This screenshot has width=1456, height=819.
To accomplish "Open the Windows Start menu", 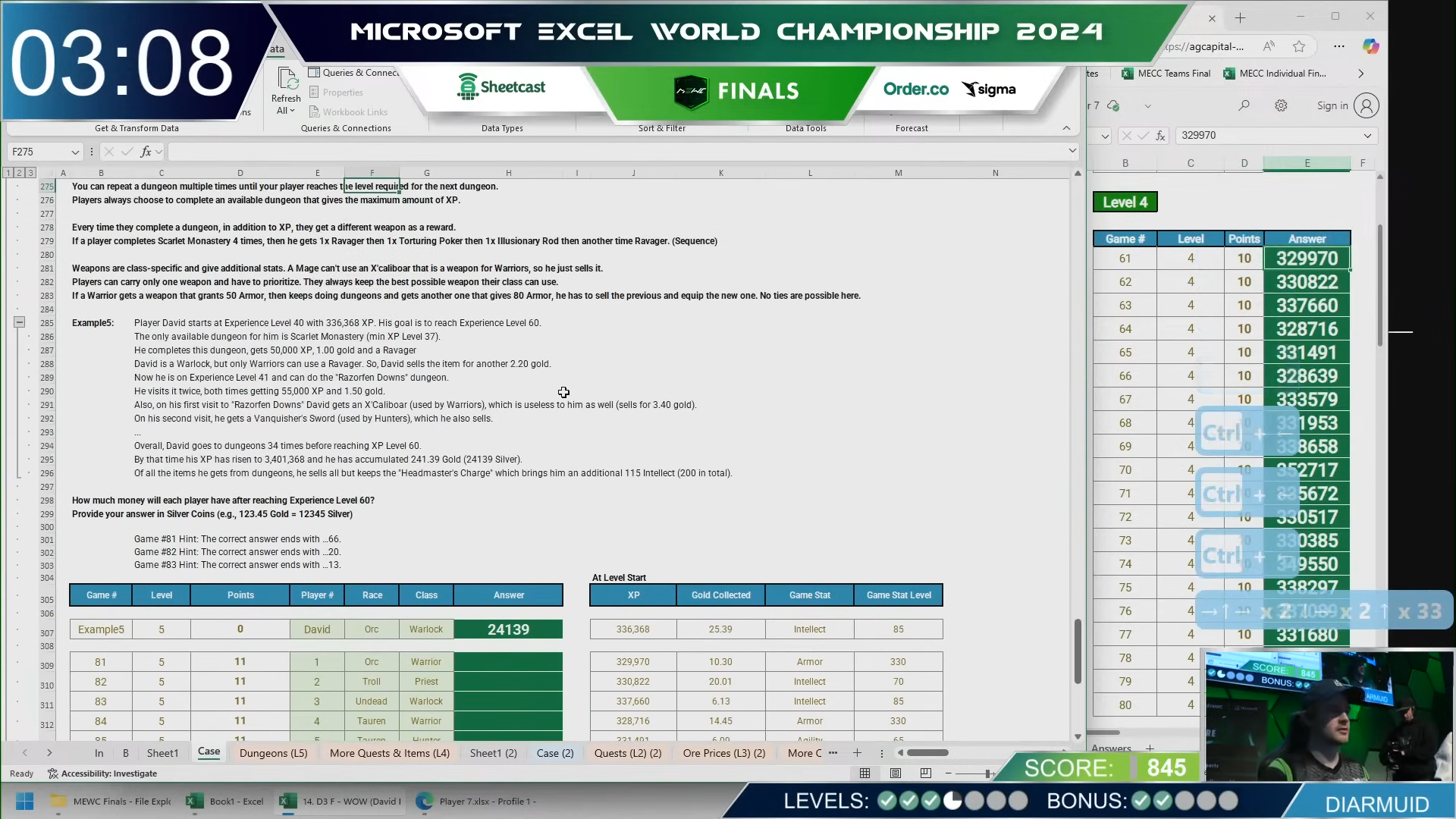I will 24,802.
